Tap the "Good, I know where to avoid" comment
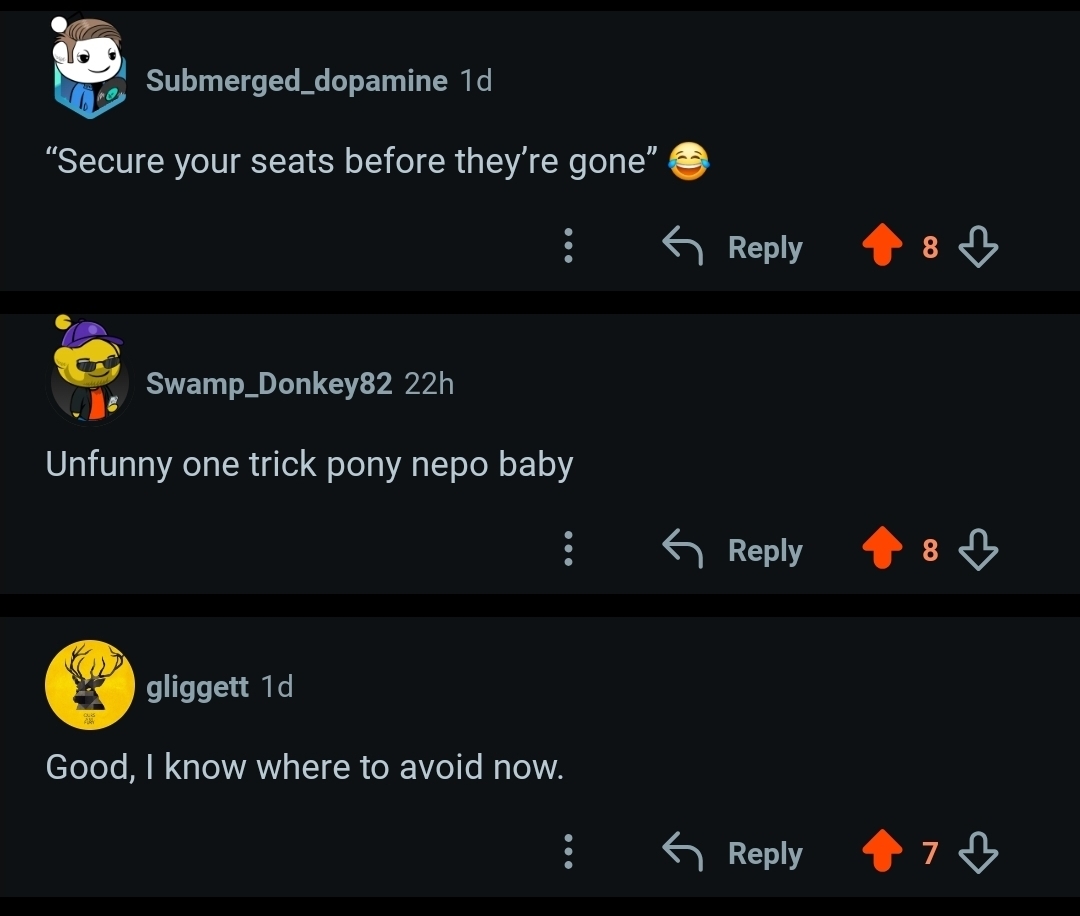 304,768
